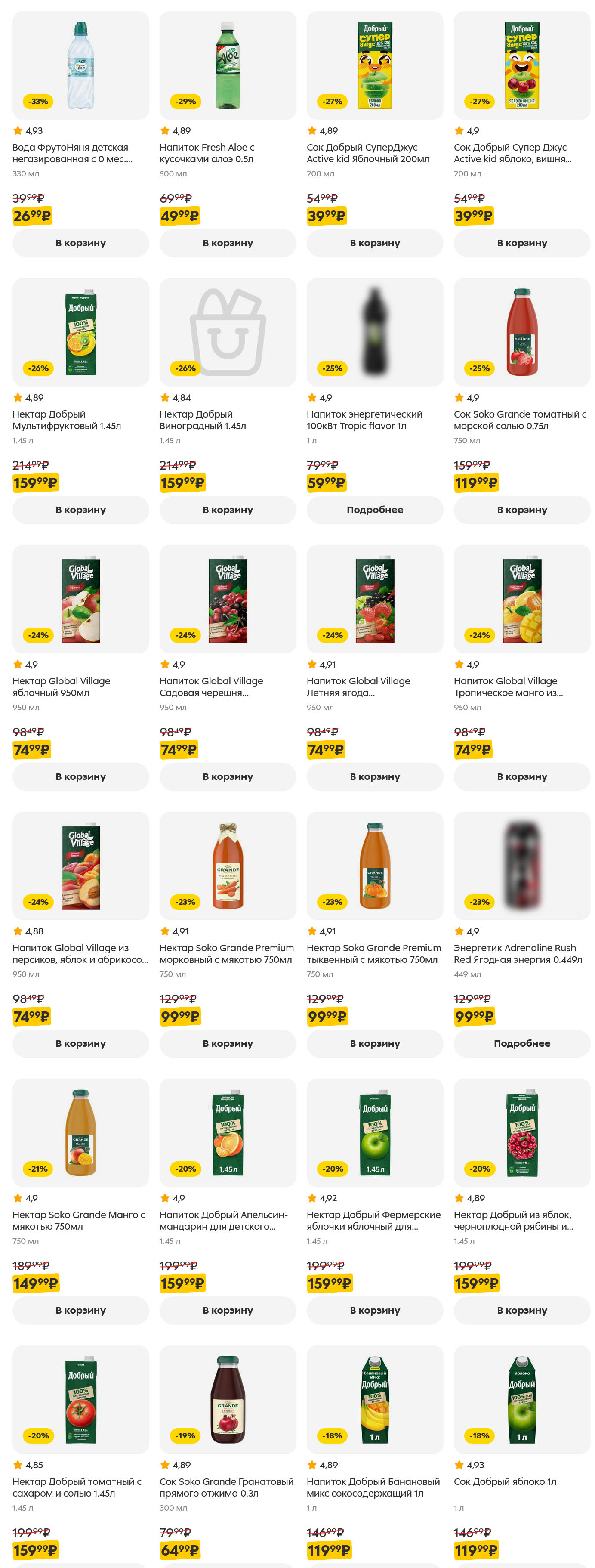Open Напиток Добрый Банановый микс title link
The image size is (595, 1568).
tap(372, 1487)
